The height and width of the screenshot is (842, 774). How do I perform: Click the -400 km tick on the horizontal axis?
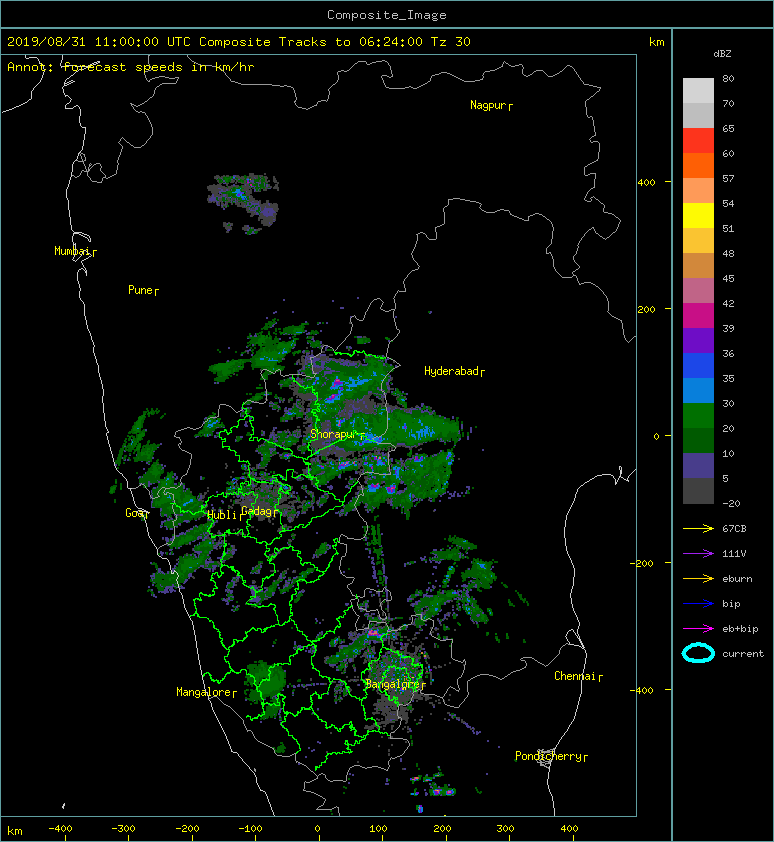pyautogui.click(x=60, y=829)
